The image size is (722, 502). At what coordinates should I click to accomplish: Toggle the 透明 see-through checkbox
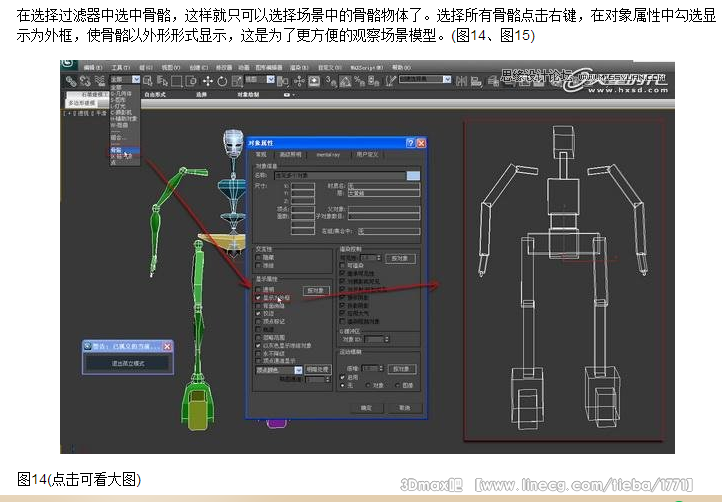[258, 290]
